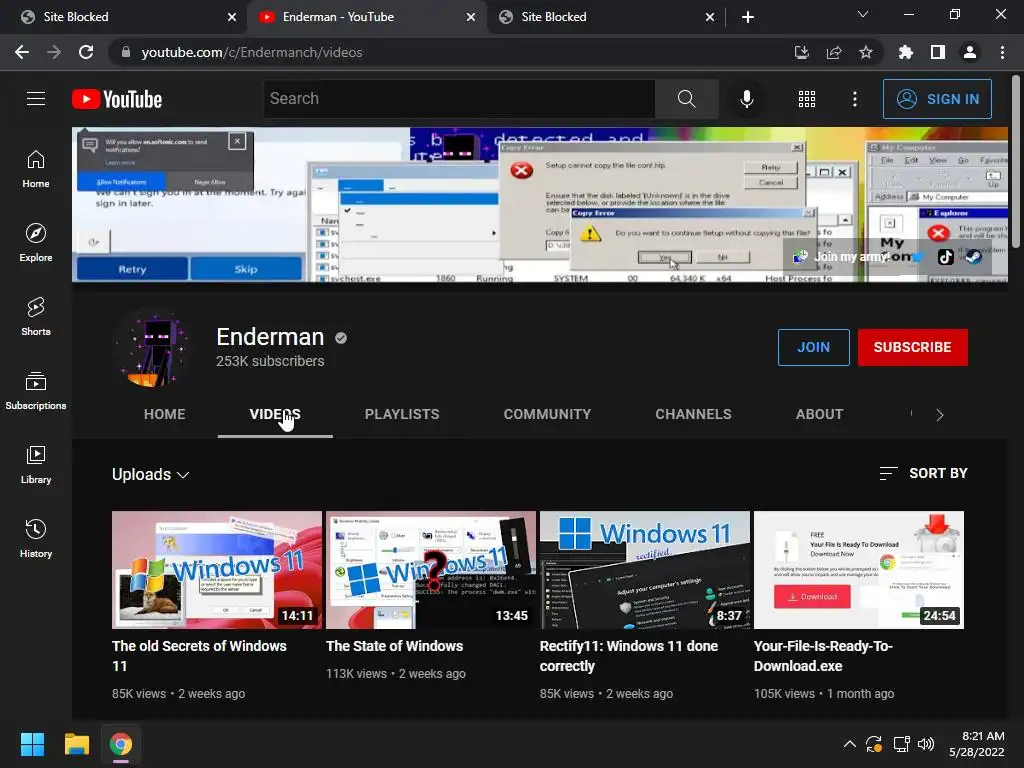The height and width of the screenshot is (768, 1024).
Task: Open Explore in the sidebar
Action: pos(36,243)
